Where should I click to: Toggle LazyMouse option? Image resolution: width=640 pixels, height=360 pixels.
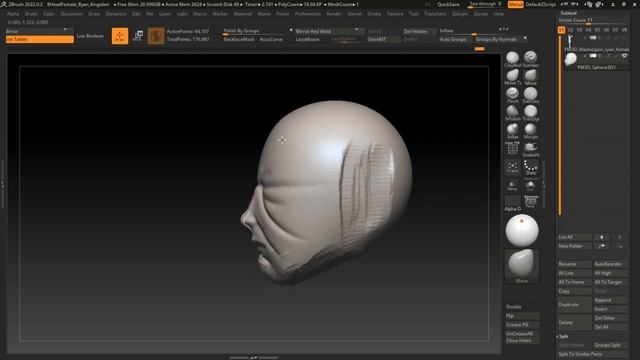(307, 39)
